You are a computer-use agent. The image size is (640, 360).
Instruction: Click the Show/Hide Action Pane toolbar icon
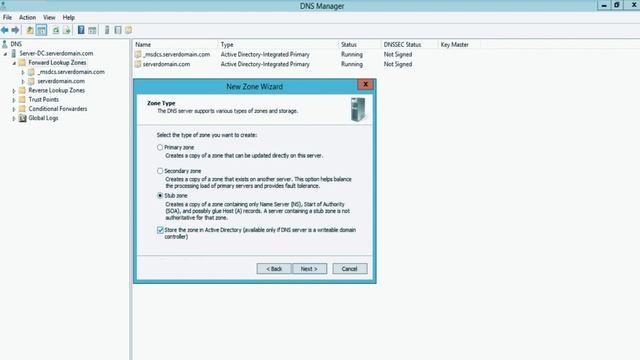coord(92,30)
